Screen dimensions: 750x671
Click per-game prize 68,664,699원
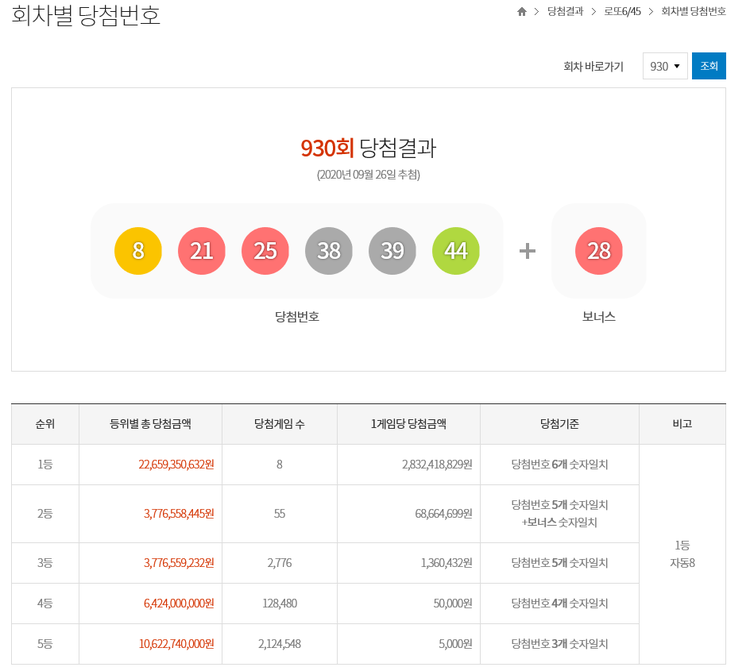click(x=443, y=514)
